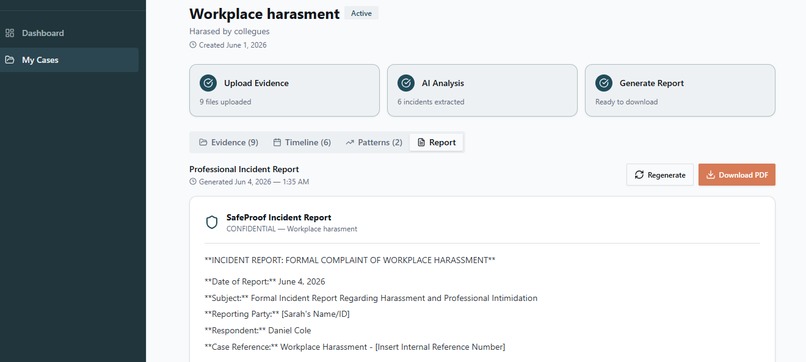Image resolution: width=806 pixels, height=362 pixels.
Task: Click 'Ready to download' text
Action: tap(626, 102)
